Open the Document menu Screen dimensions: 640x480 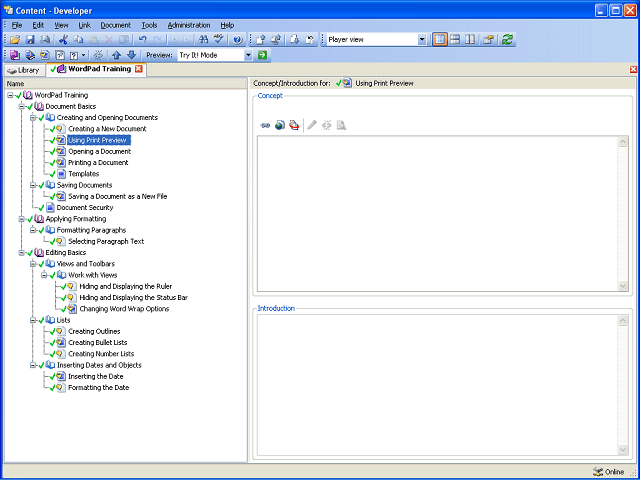(x=116, y=25)
